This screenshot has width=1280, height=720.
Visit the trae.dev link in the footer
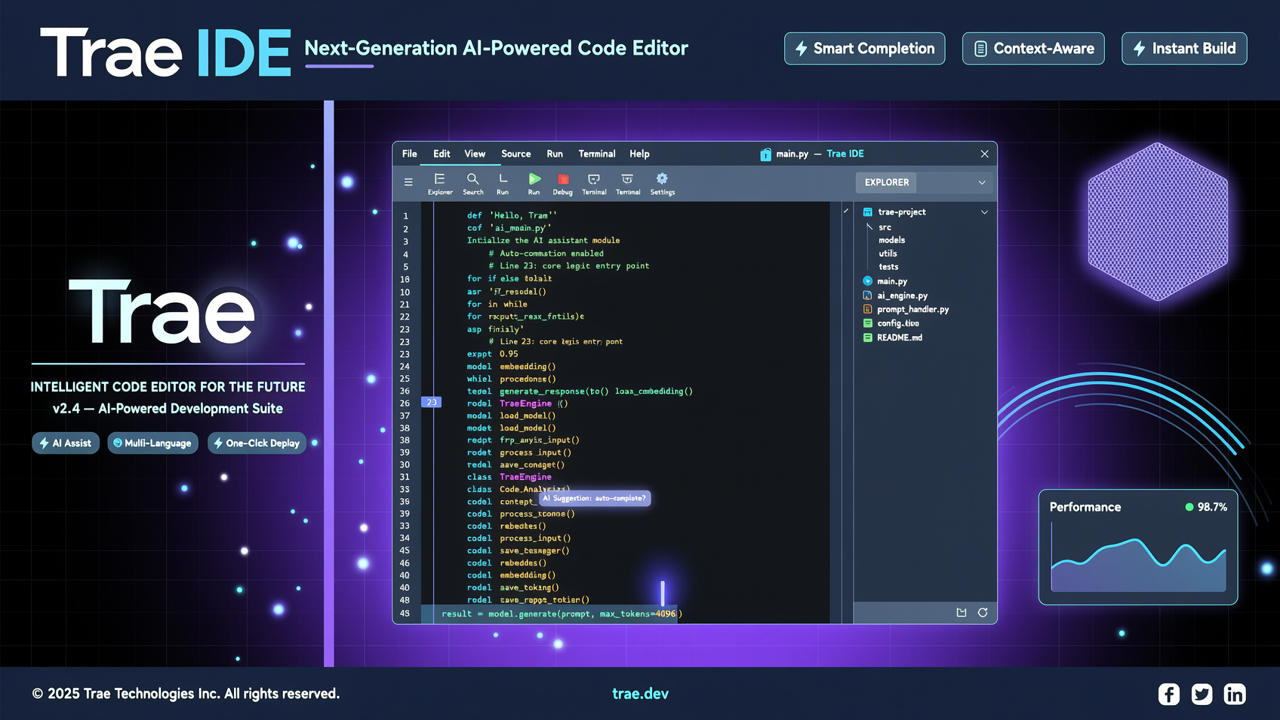[x=640, y=694]
